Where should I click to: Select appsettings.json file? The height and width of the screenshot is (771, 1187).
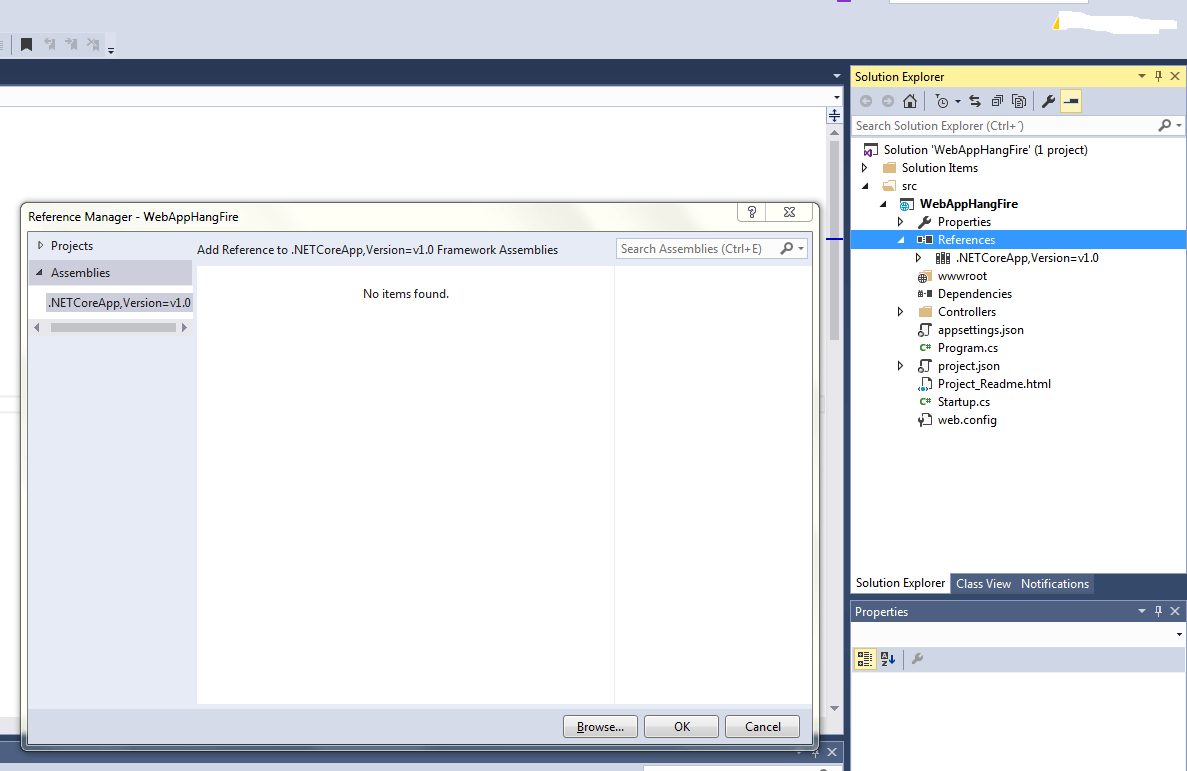[980, 329]
